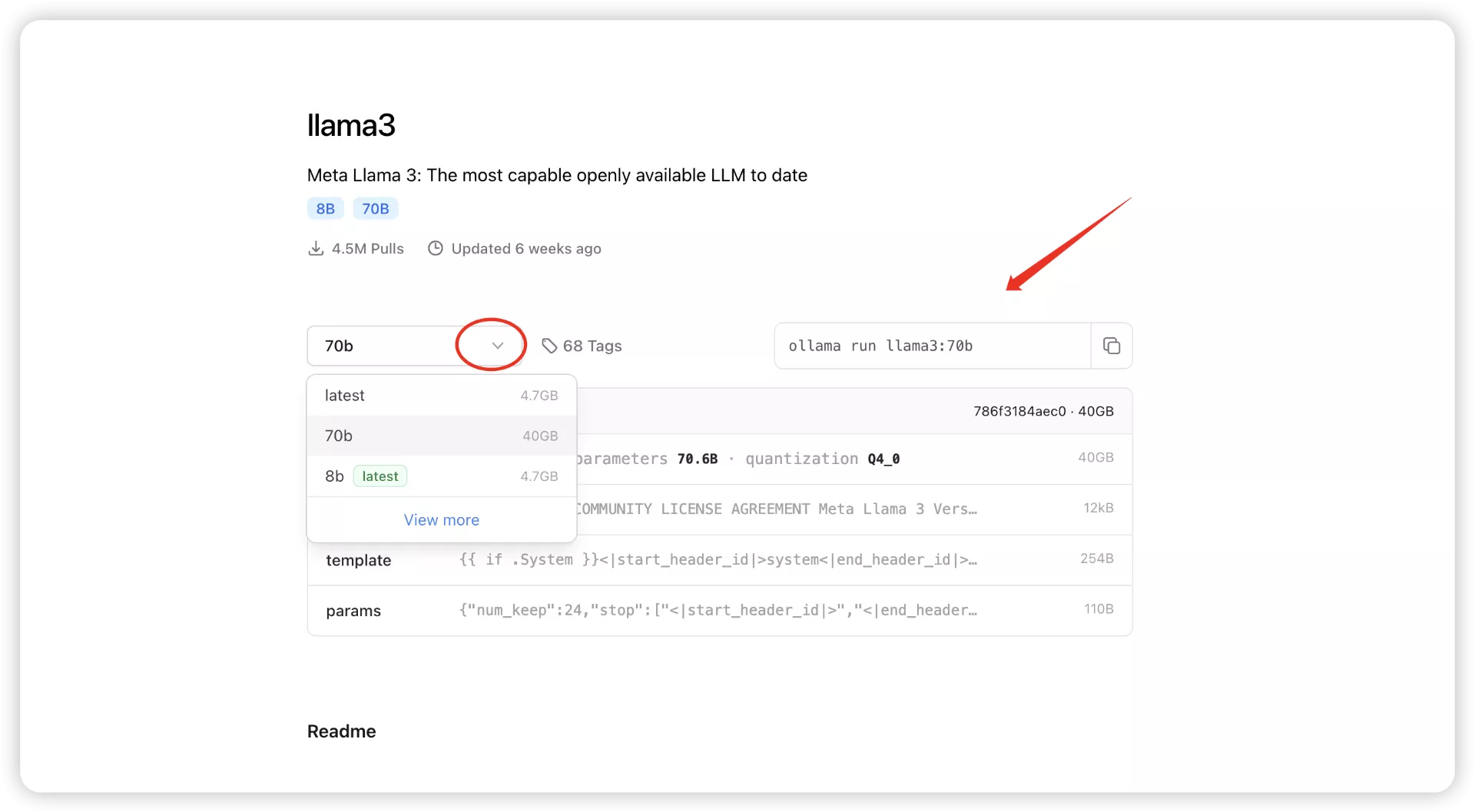Image resolution: width=1475 pixels, height=812 pixels.
Task: Select the latest option in dropdown
Action: 442,396
